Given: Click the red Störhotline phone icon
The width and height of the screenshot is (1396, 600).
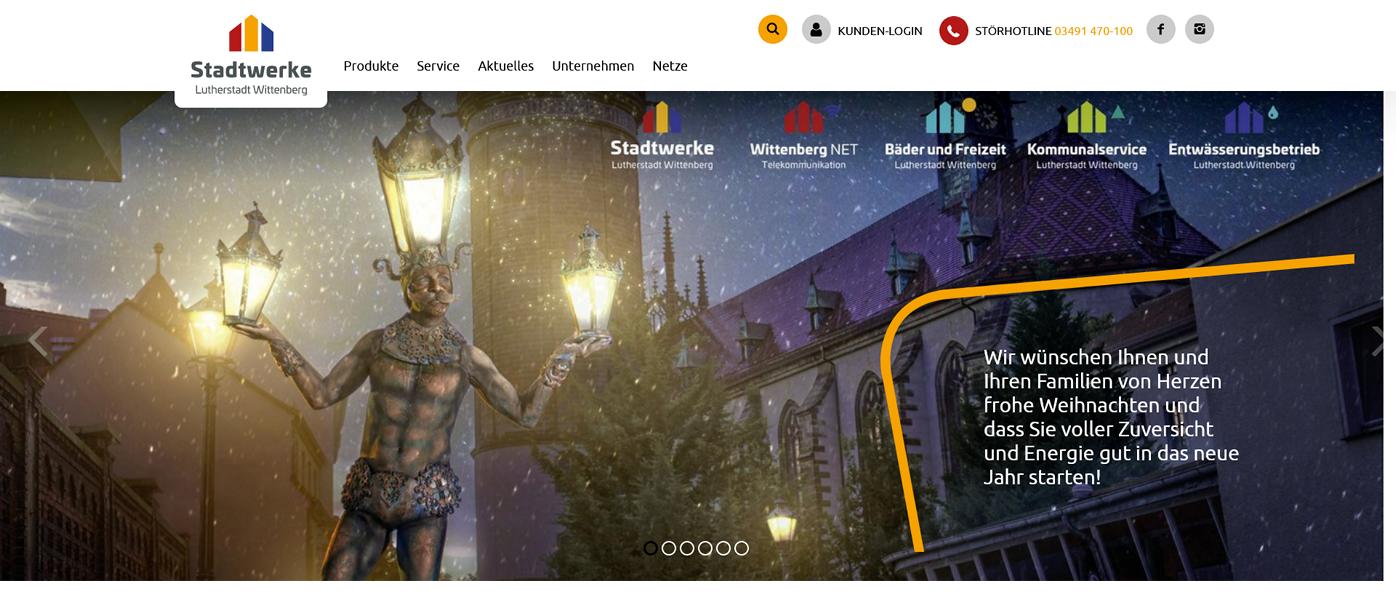Looking at the screenshot, I should (953, 31).
